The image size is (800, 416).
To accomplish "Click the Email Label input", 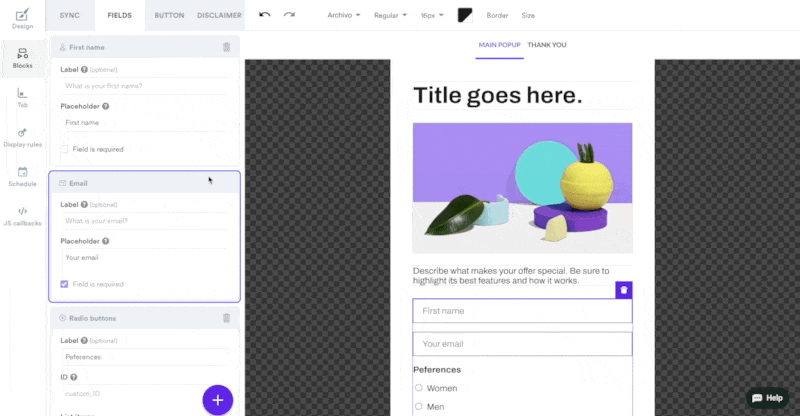I will click(x=145, y=221).
